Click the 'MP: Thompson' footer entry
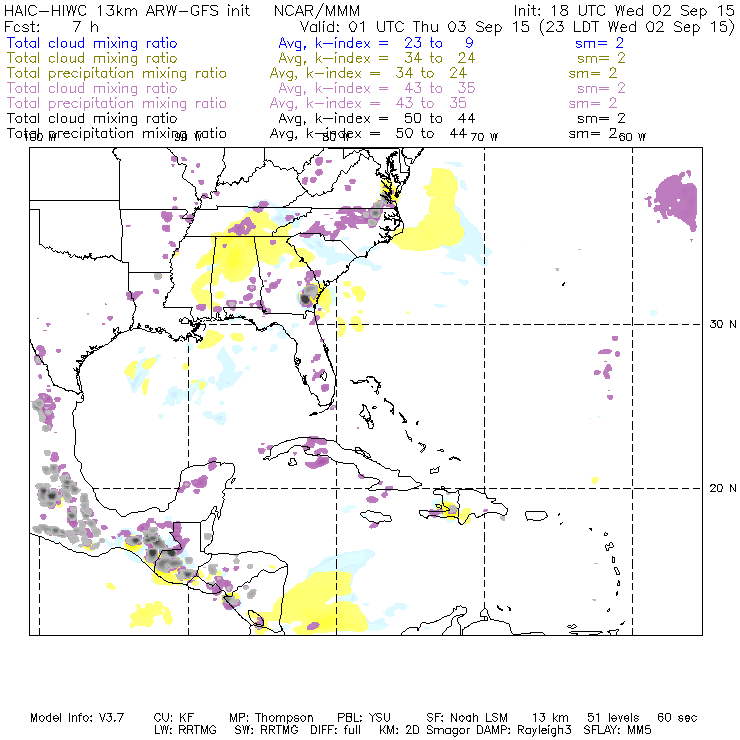740x740 pixels. (x=271, y=718)
